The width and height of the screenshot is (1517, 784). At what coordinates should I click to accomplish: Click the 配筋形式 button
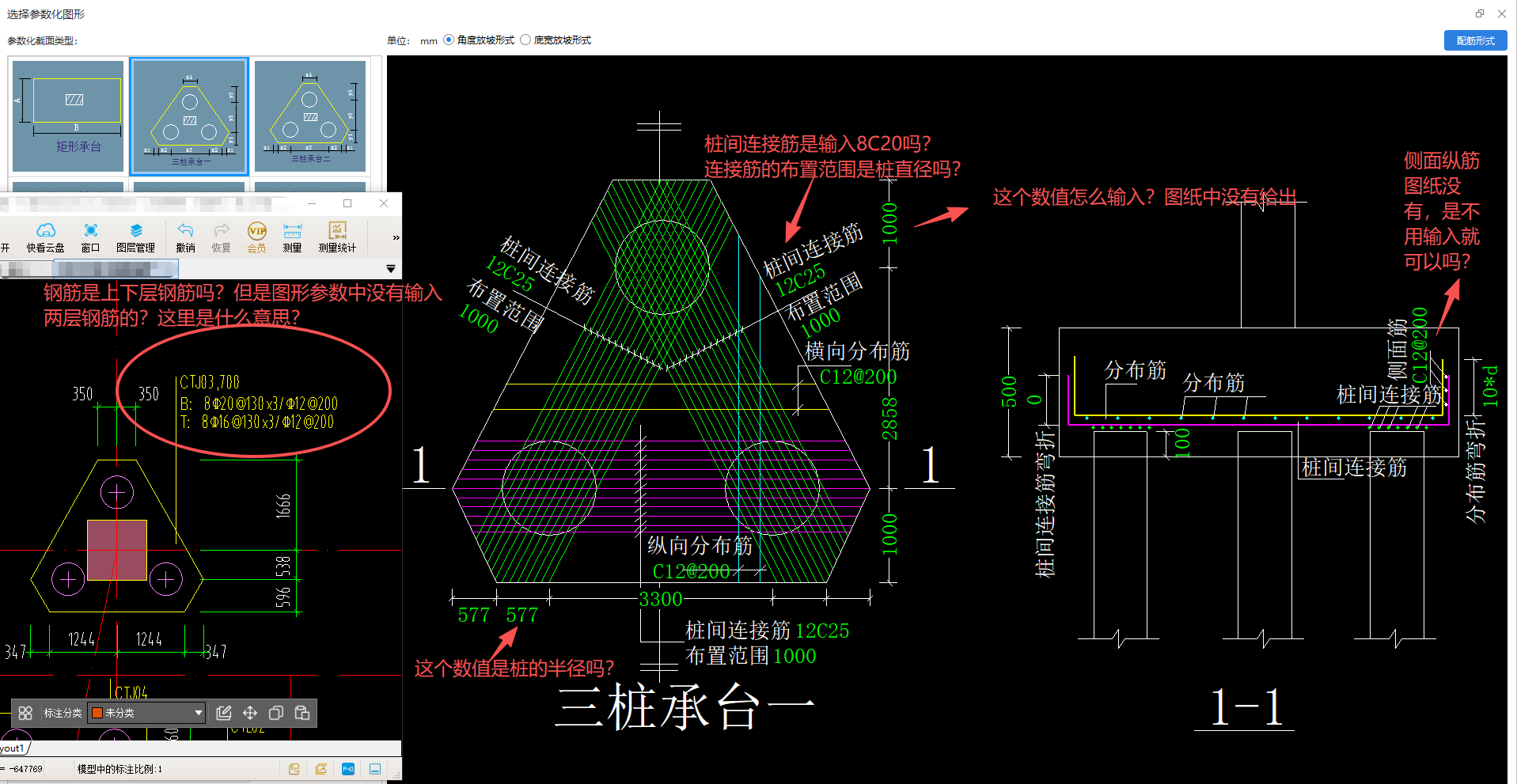[1474, 40]
